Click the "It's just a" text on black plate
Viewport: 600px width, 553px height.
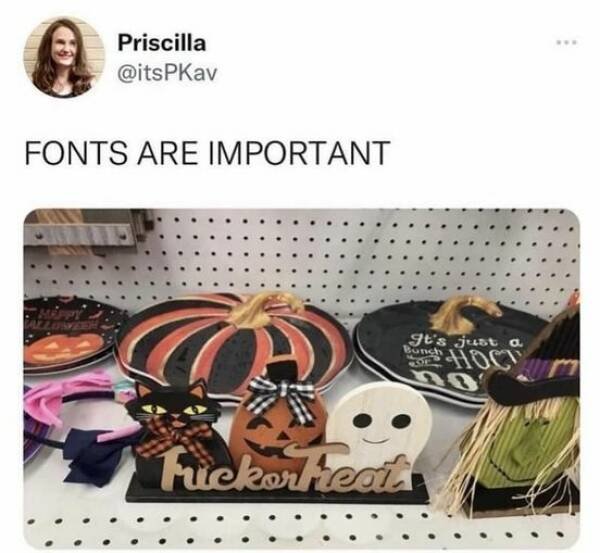coord(465,342)
